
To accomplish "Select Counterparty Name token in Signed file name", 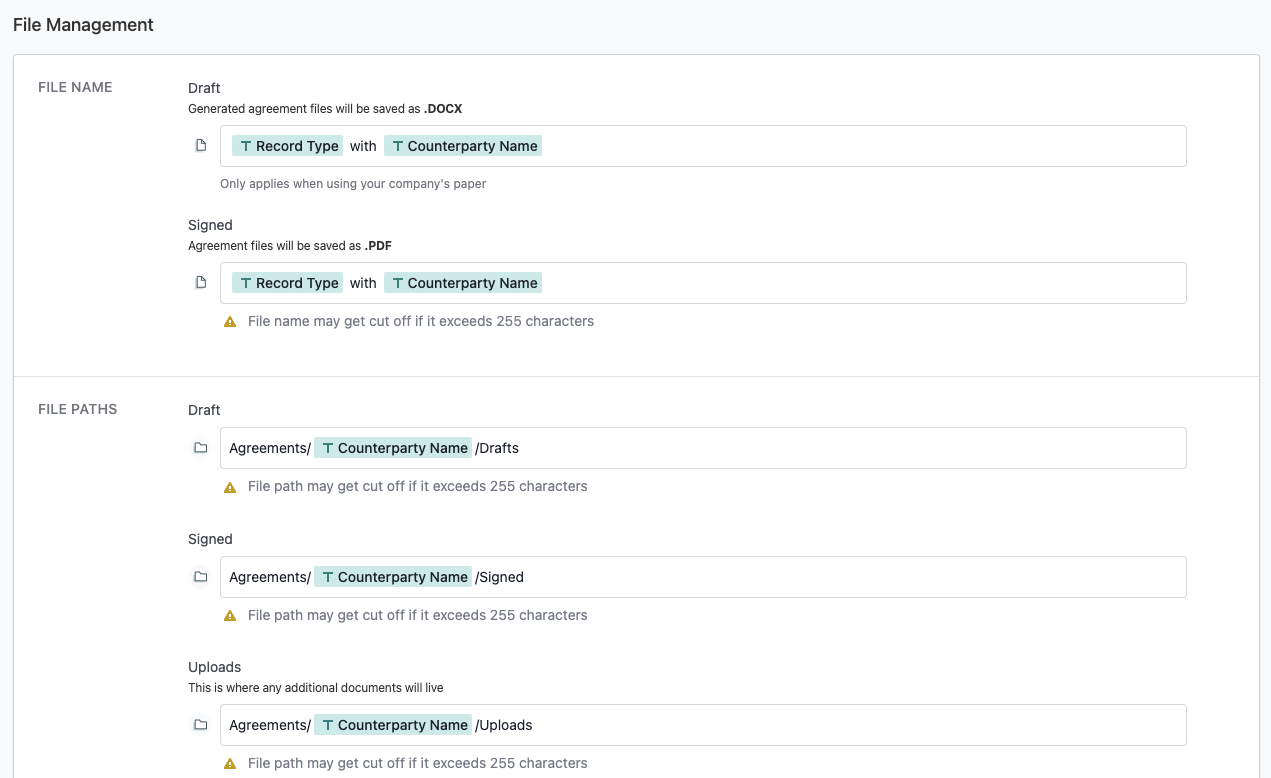I will (463, 283).
